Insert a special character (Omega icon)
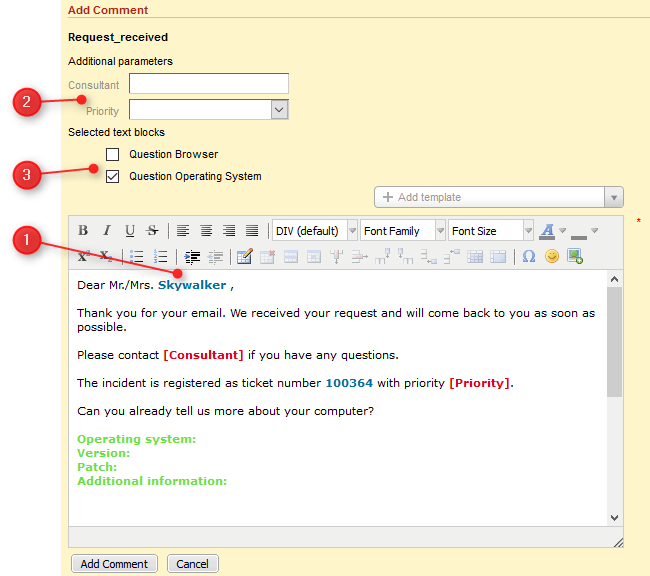 [529, 257]
